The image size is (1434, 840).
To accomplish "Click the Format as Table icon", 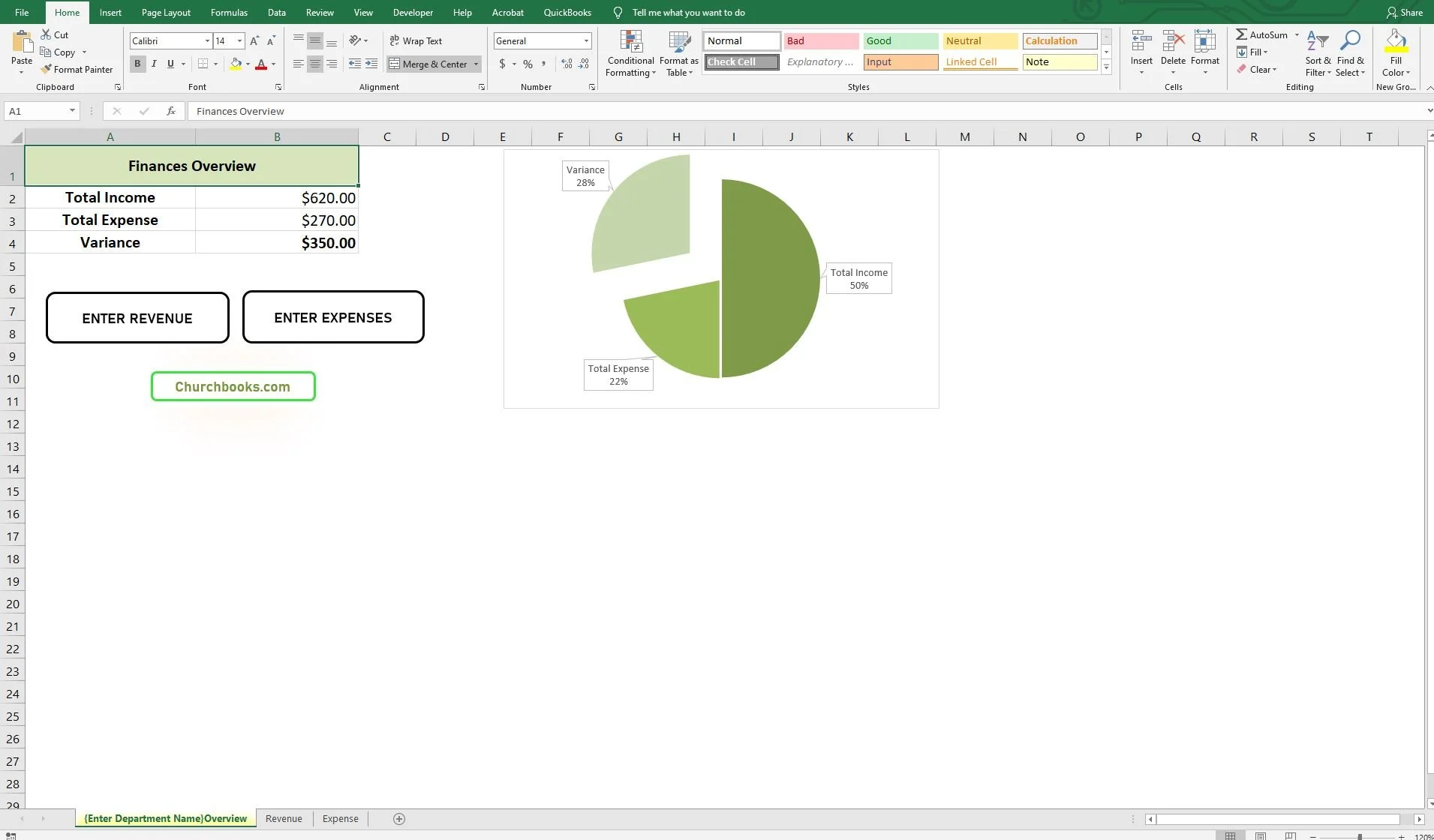I will [x=678, y=53].
